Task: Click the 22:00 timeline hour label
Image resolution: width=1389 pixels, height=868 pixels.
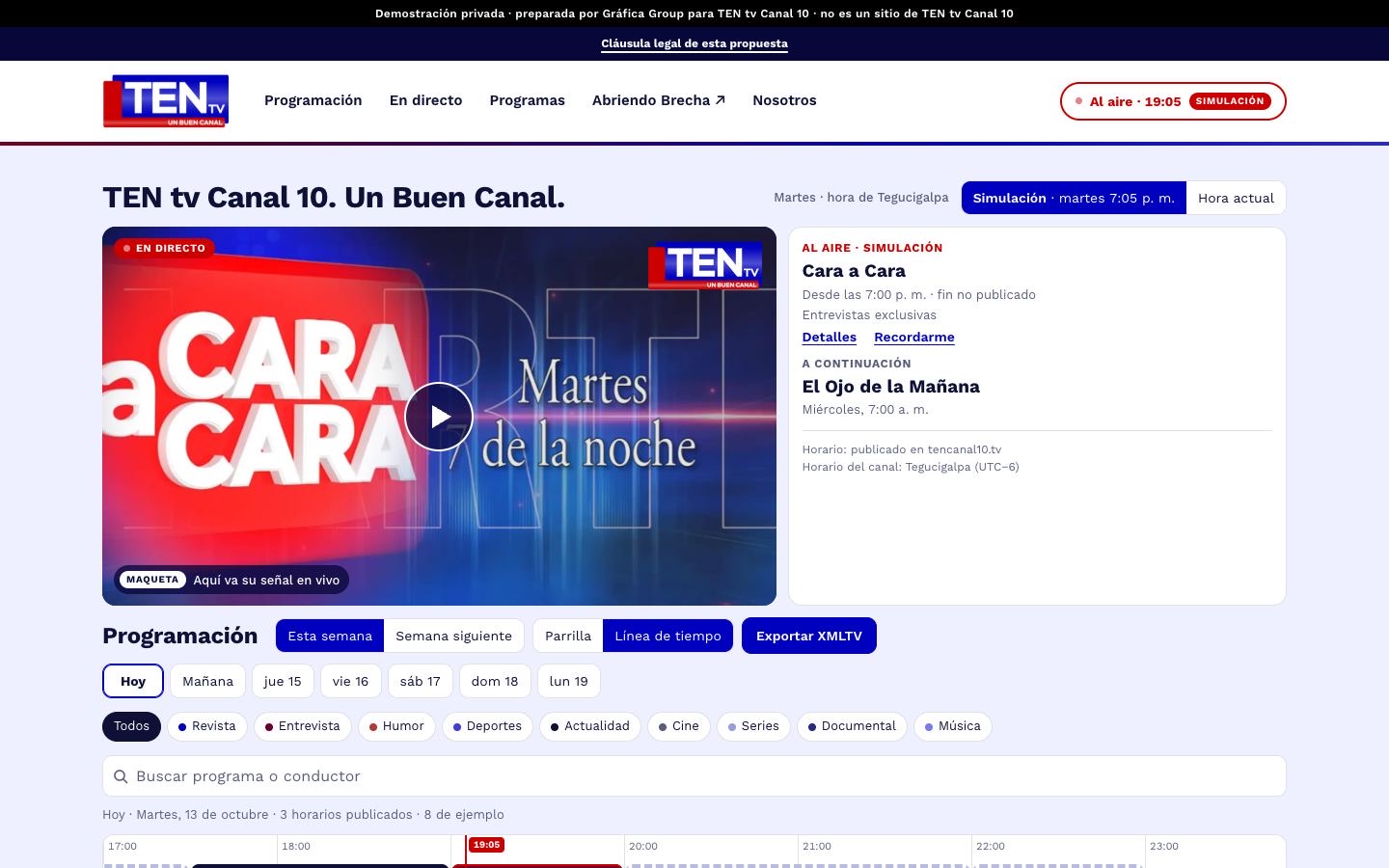Action: pos(991,847)
